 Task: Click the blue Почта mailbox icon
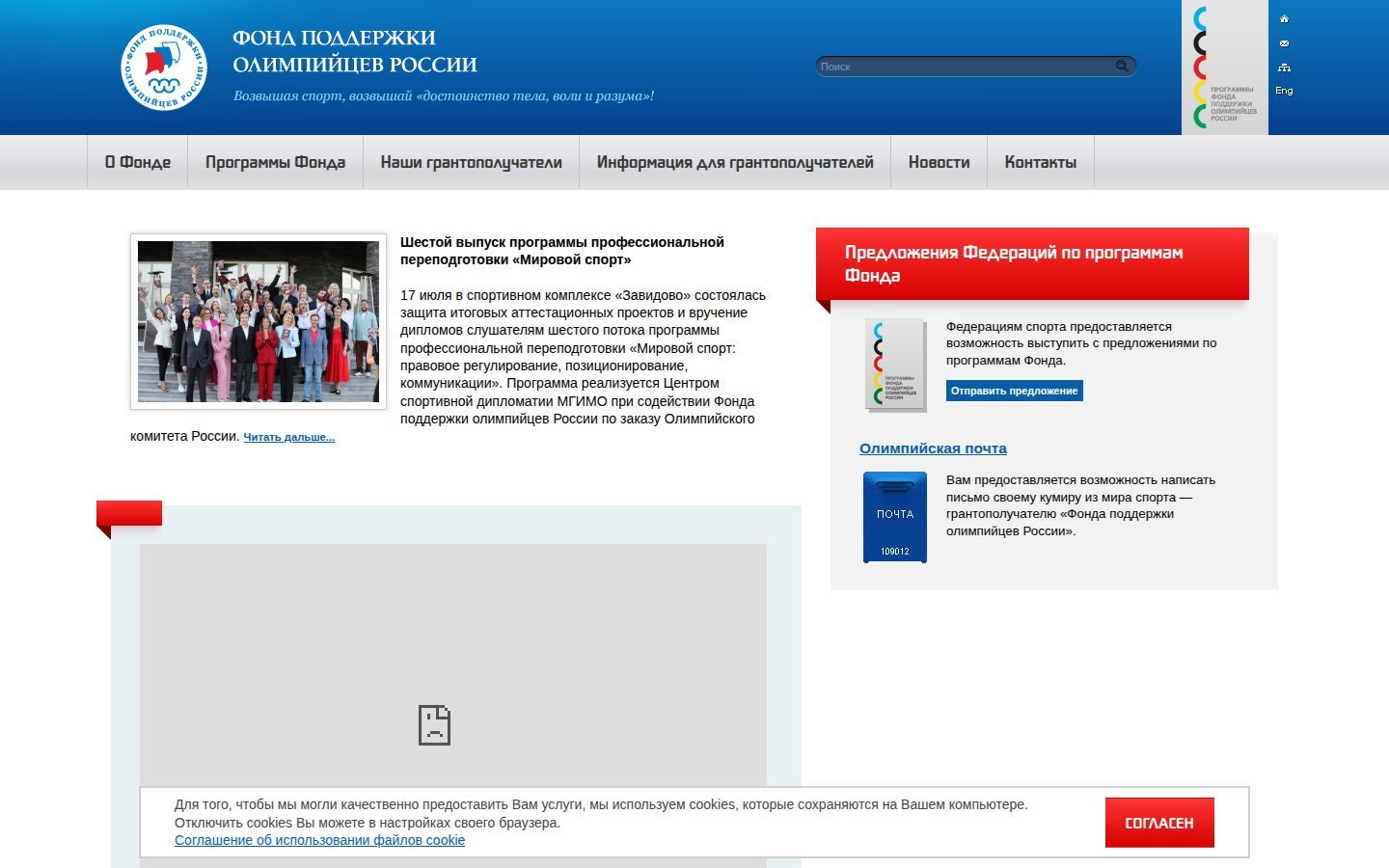[895, 517]
